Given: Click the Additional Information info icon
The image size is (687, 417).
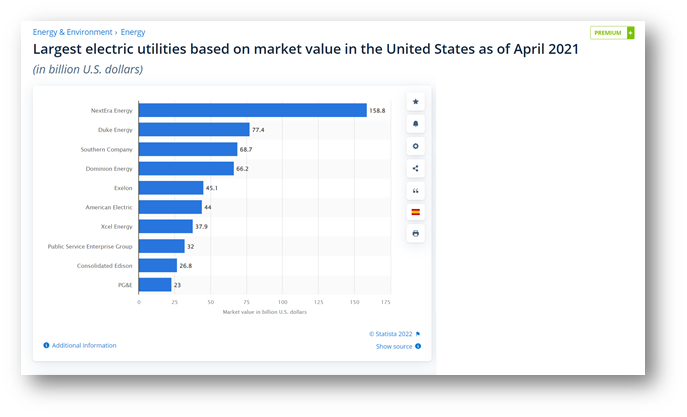Looking at the screenshot, I should click(46, 346).
